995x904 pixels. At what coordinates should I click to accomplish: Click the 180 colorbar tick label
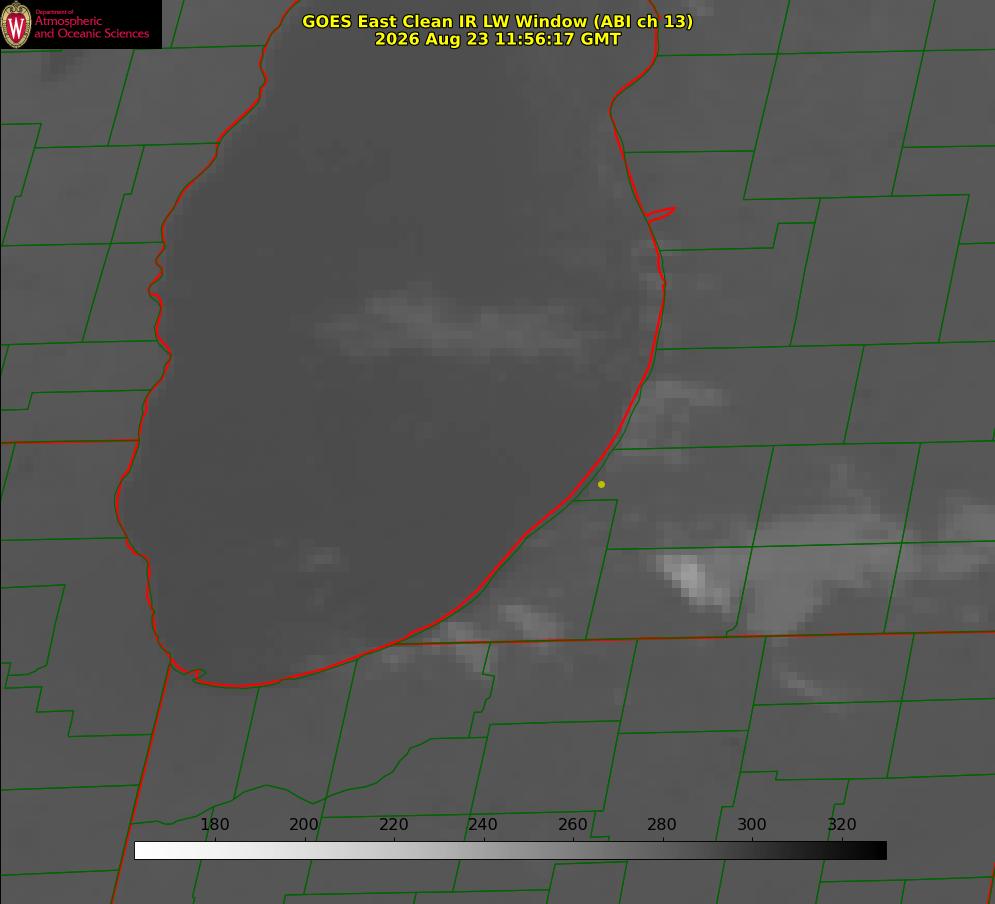214,824
